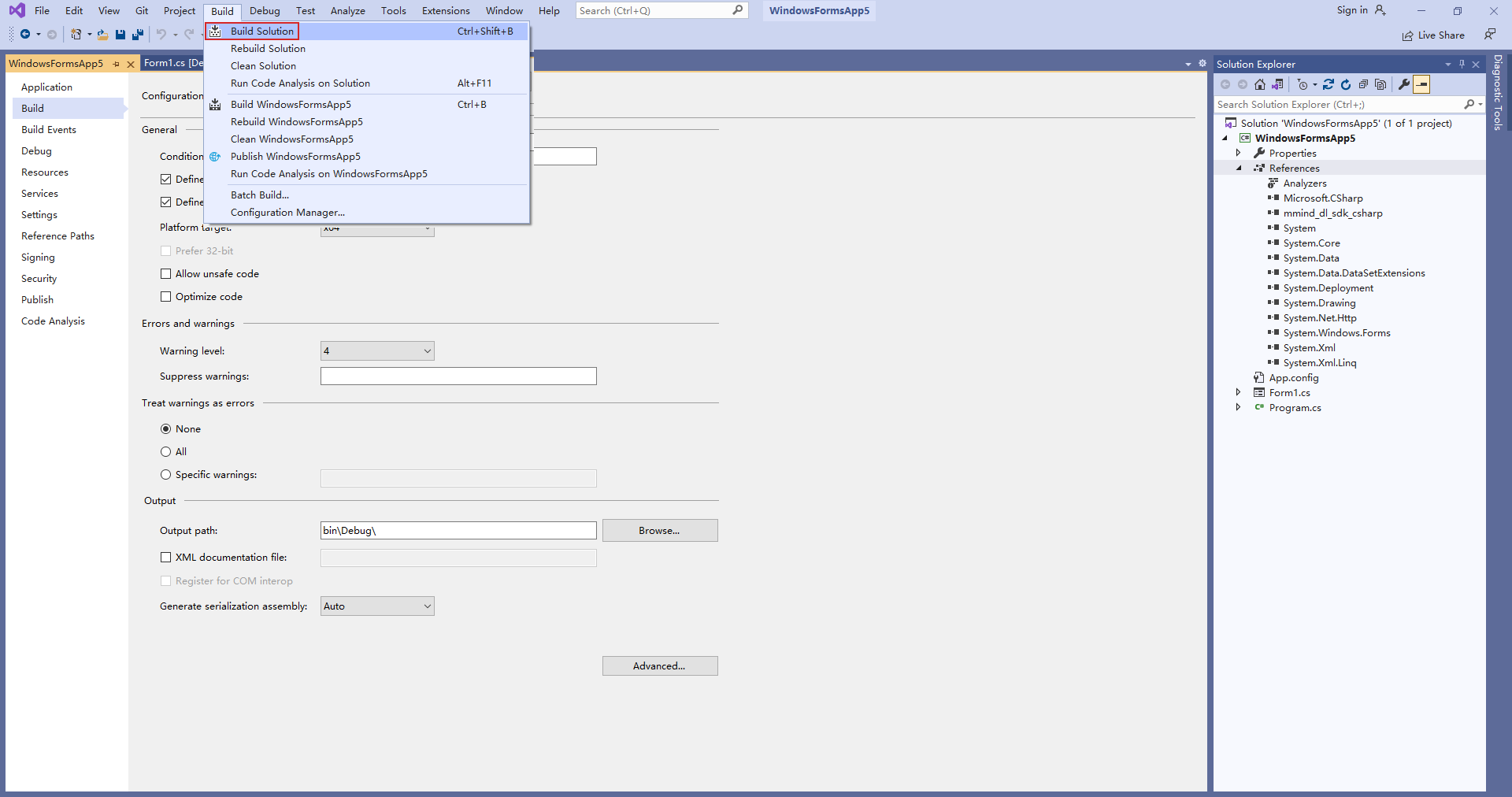Click the Switch Views icon in Solution Explorer
1512x797 pixels.
coord(1277,84)
